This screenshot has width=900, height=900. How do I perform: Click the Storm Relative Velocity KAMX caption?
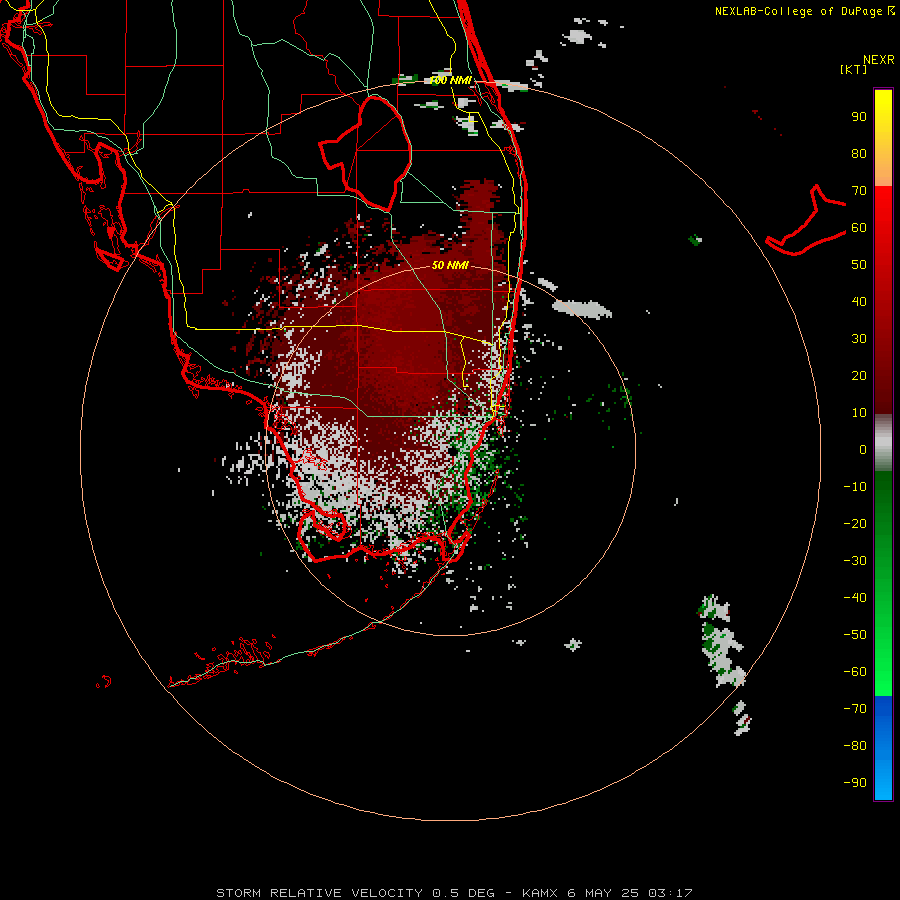point(454,893)
